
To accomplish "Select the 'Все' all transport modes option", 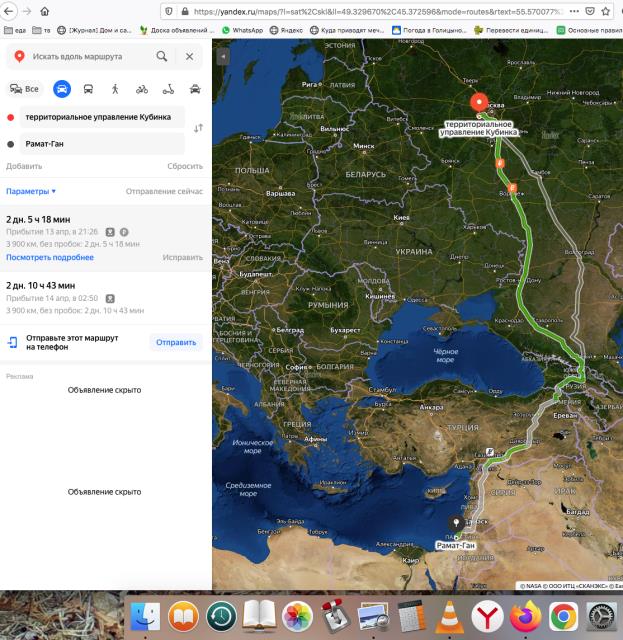I will pyautogui.click(x=25, y=89).
